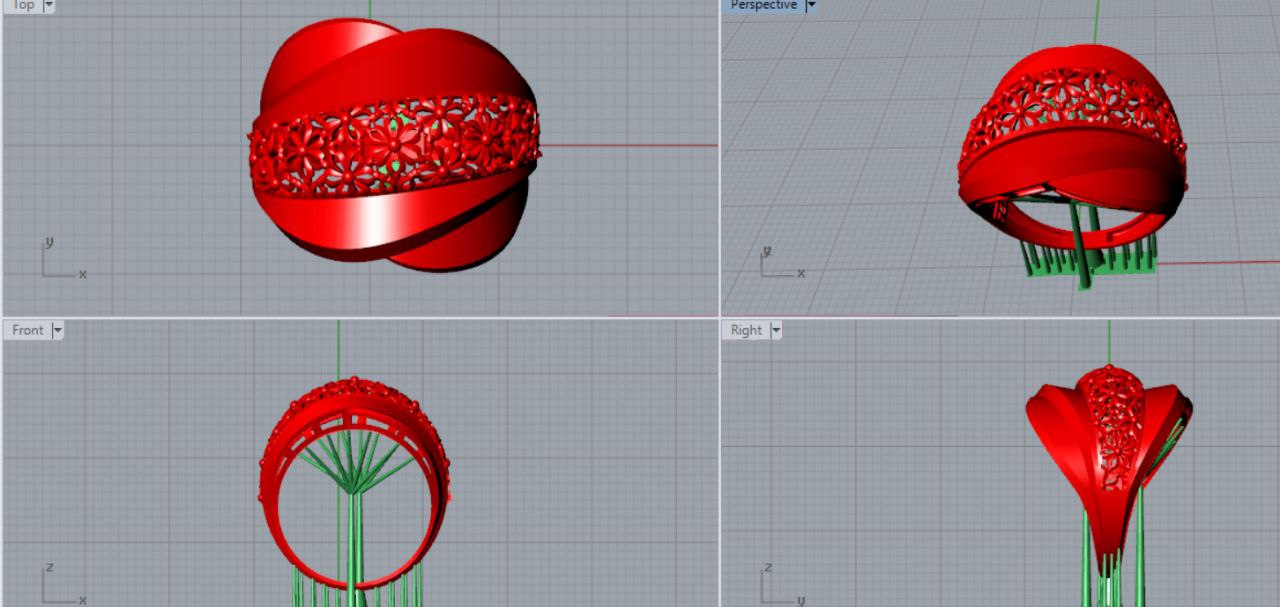Click the world axis icon in Front viewport
1280x607 pixels.
click(x=58, y=587)
